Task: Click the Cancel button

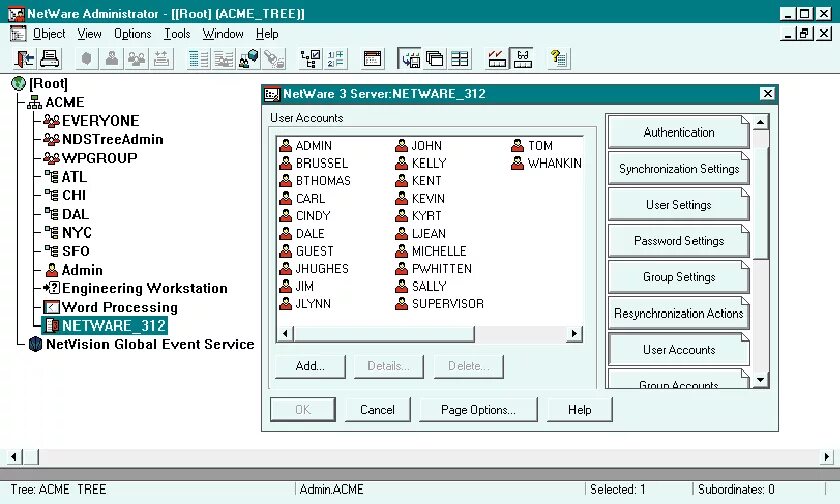Action: tap(378, 410)
